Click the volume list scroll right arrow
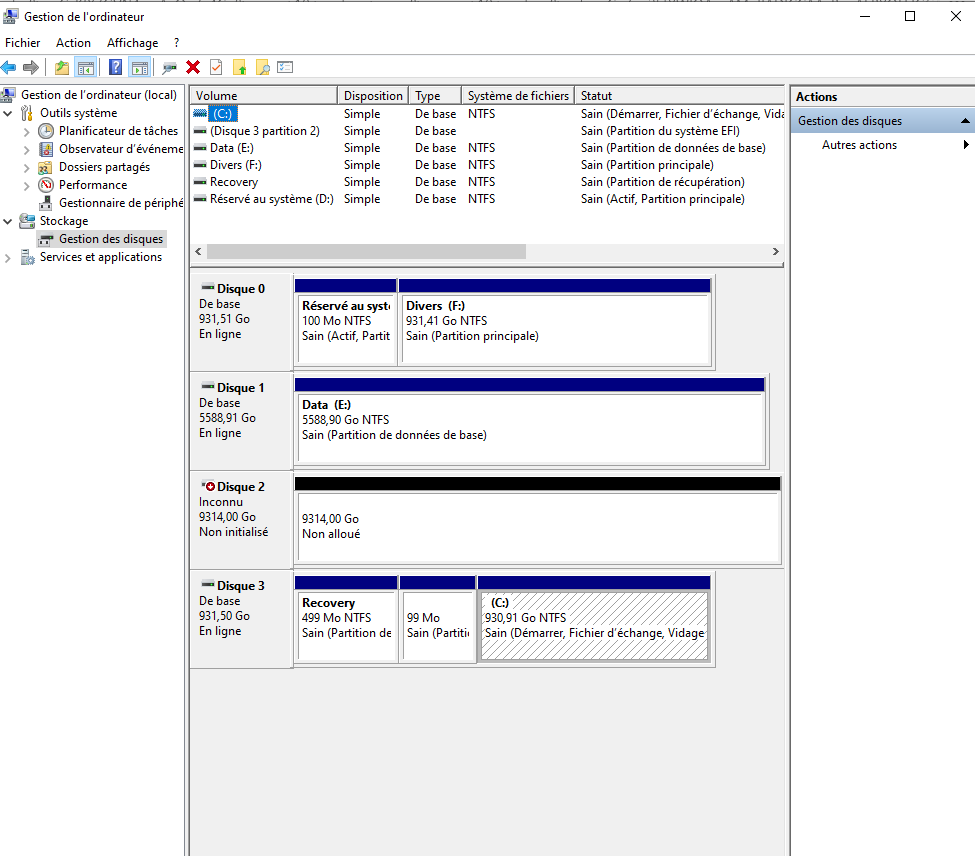This screenshot has width=975, height=856. [775, 251]
